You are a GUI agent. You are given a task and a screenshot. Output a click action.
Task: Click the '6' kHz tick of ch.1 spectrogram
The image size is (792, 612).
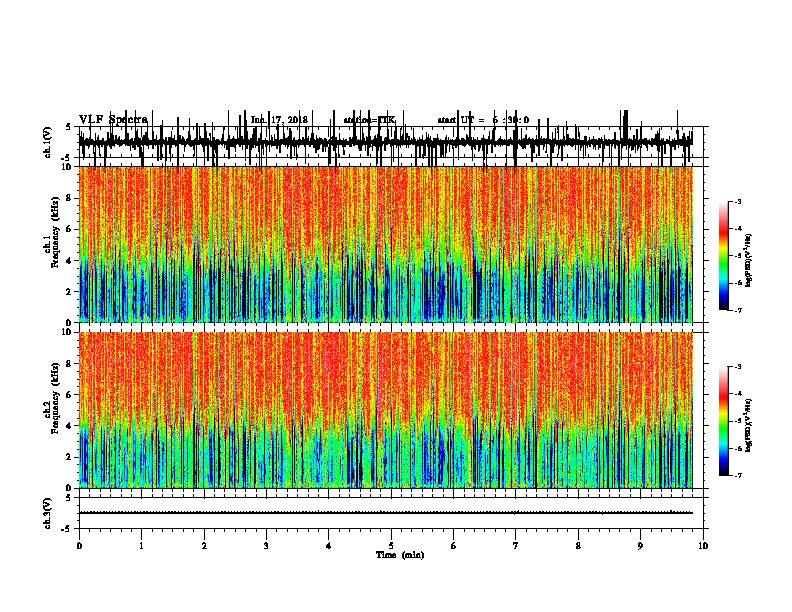coord(70,229)
